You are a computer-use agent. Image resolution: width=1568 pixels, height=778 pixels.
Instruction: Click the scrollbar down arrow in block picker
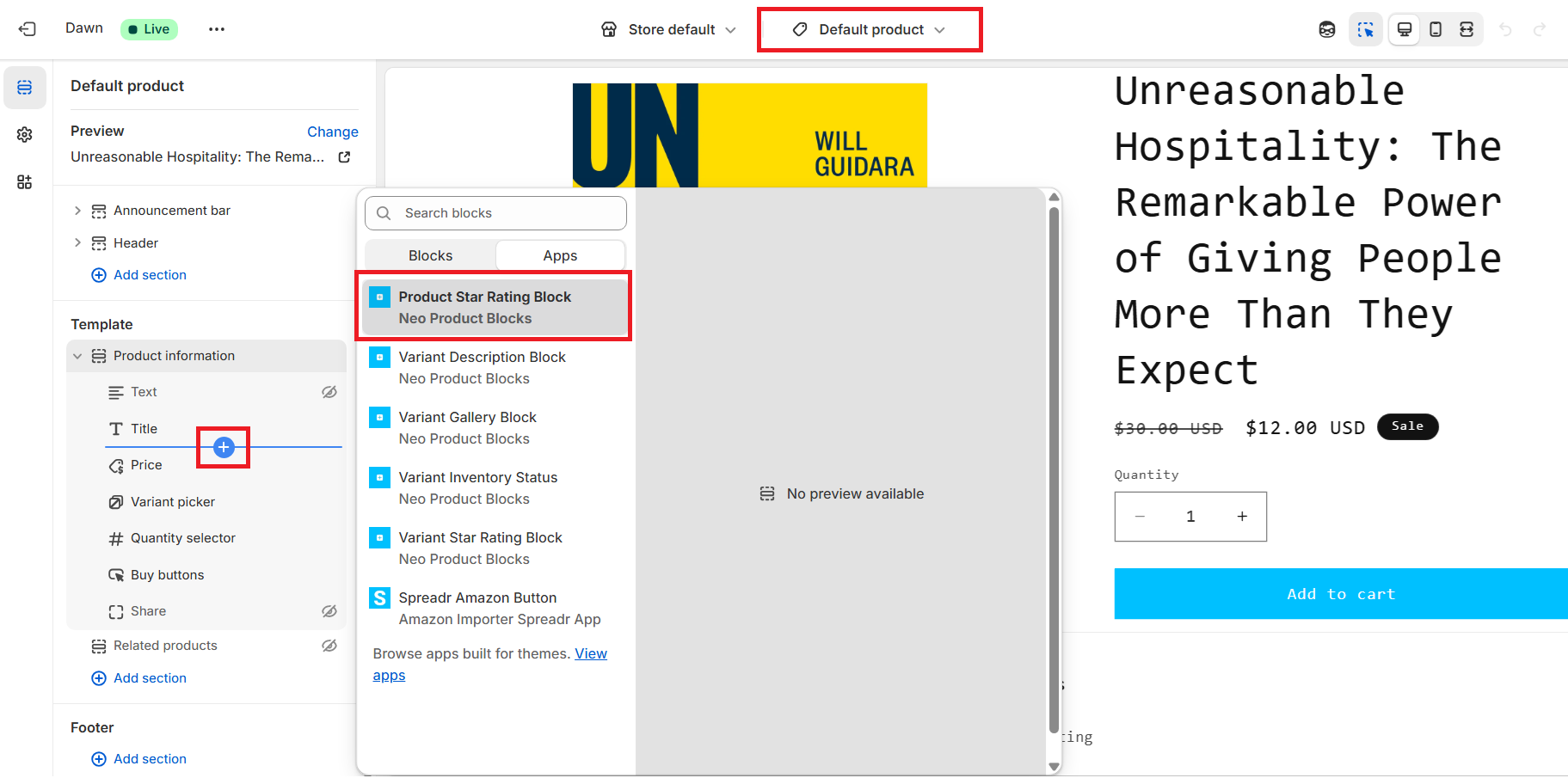[x=1054, y=766]
